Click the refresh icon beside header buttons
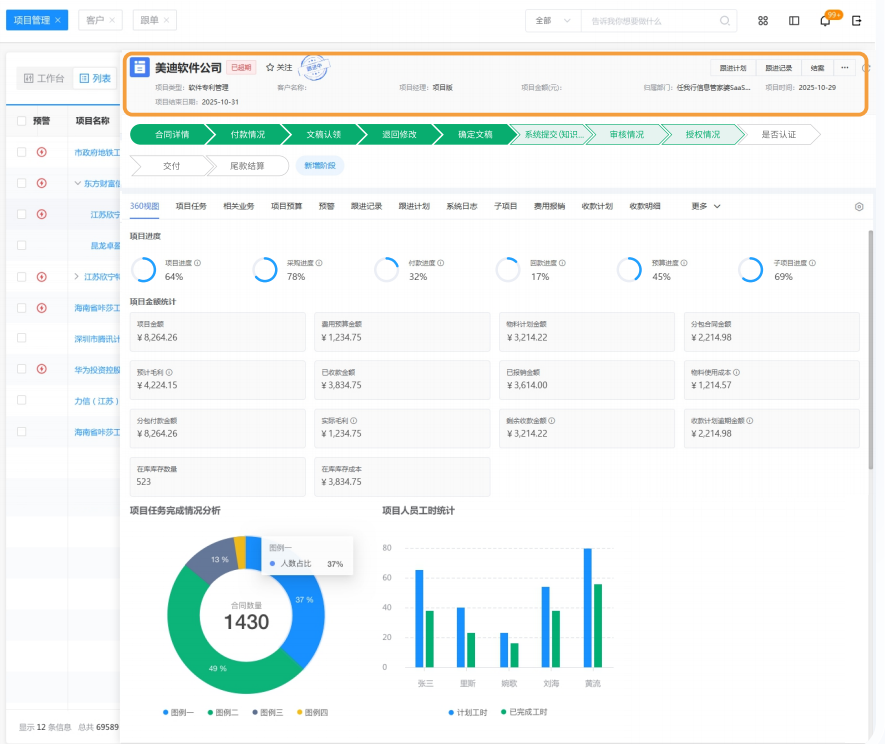The width and height of the screenshot is (885, 744). pos(866,68)
